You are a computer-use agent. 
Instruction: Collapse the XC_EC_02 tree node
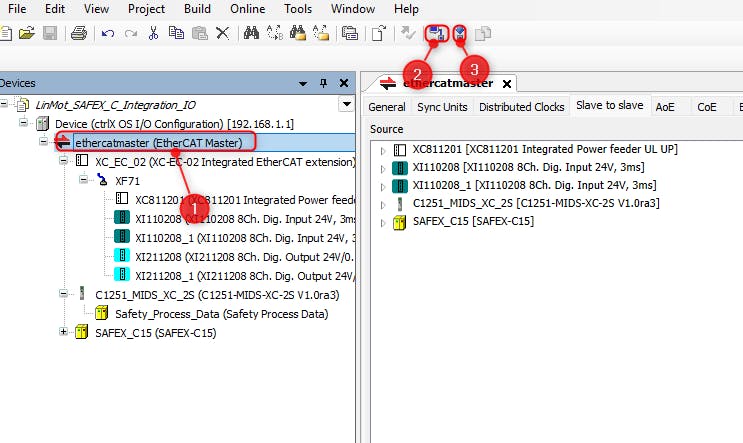point(64,161)
